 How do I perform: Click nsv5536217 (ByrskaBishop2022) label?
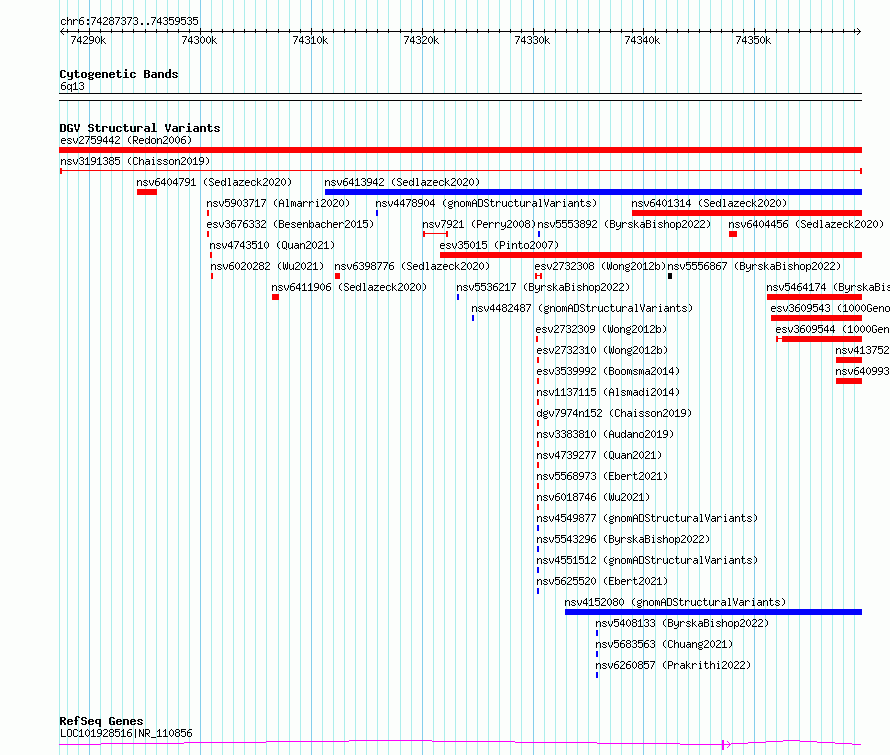click(x=543, y=287)
